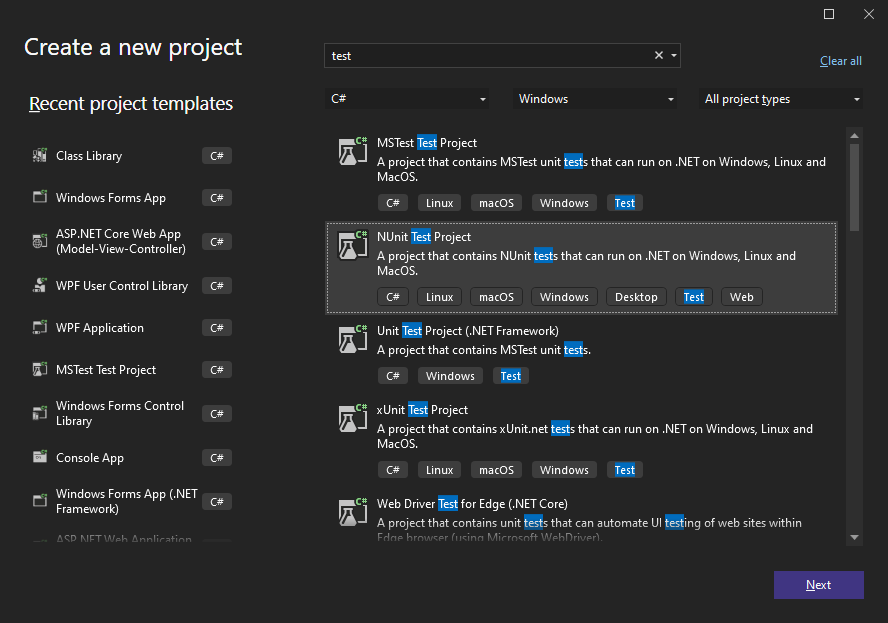Select the MSTest Test Project title in results

(427, 143)
